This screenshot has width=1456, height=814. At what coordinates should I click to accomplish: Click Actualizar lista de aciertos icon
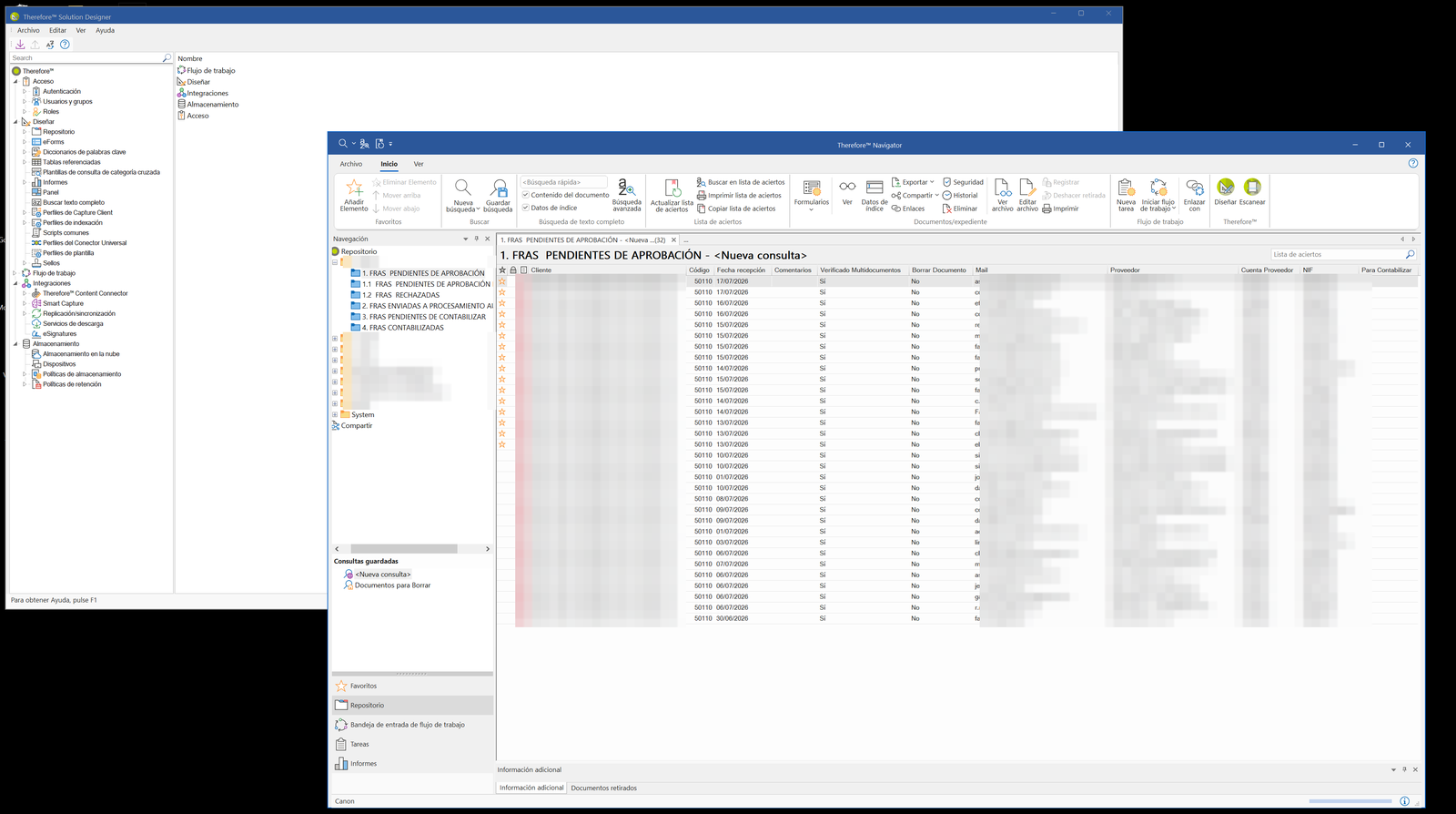[x=672, y=188]
